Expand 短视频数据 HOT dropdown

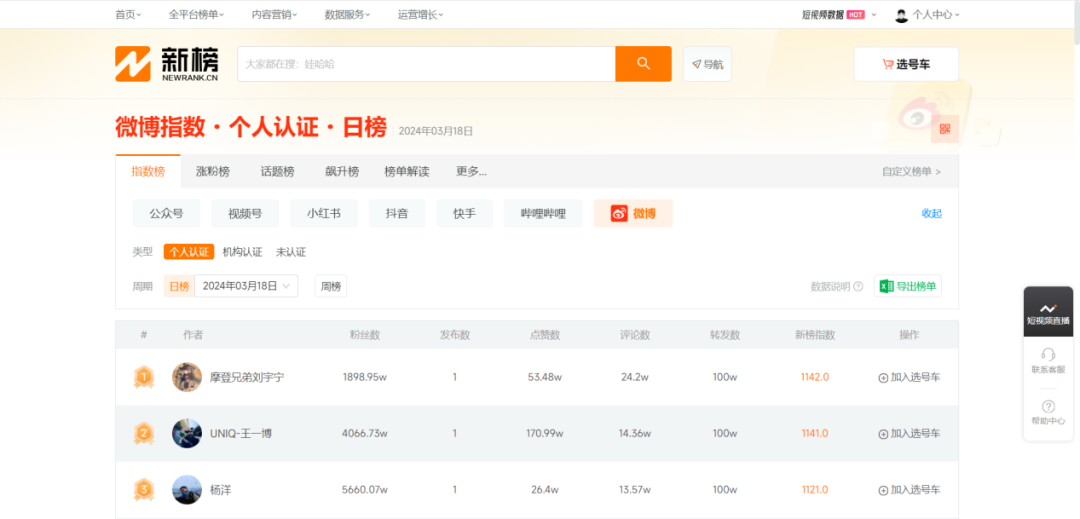[839, 14]
